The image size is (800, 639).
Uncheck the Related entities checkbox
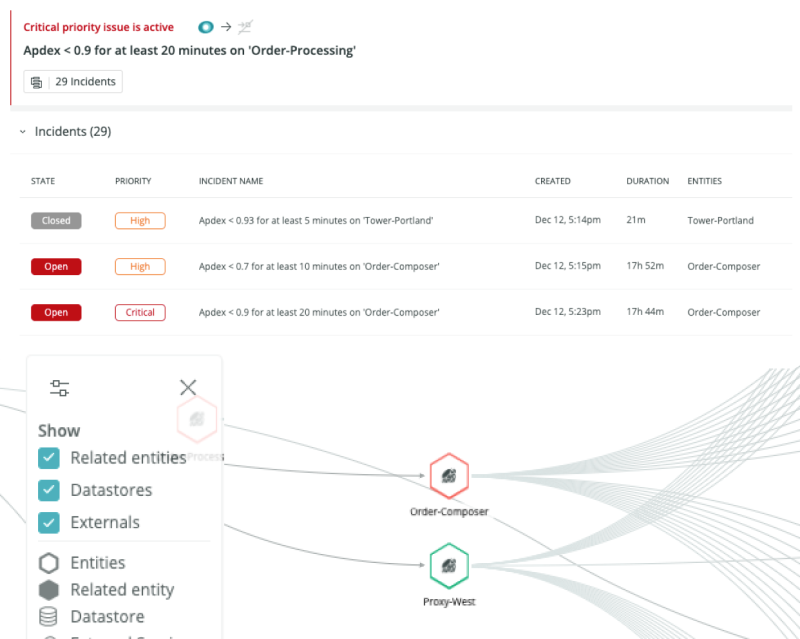click(x=49, y=458)
